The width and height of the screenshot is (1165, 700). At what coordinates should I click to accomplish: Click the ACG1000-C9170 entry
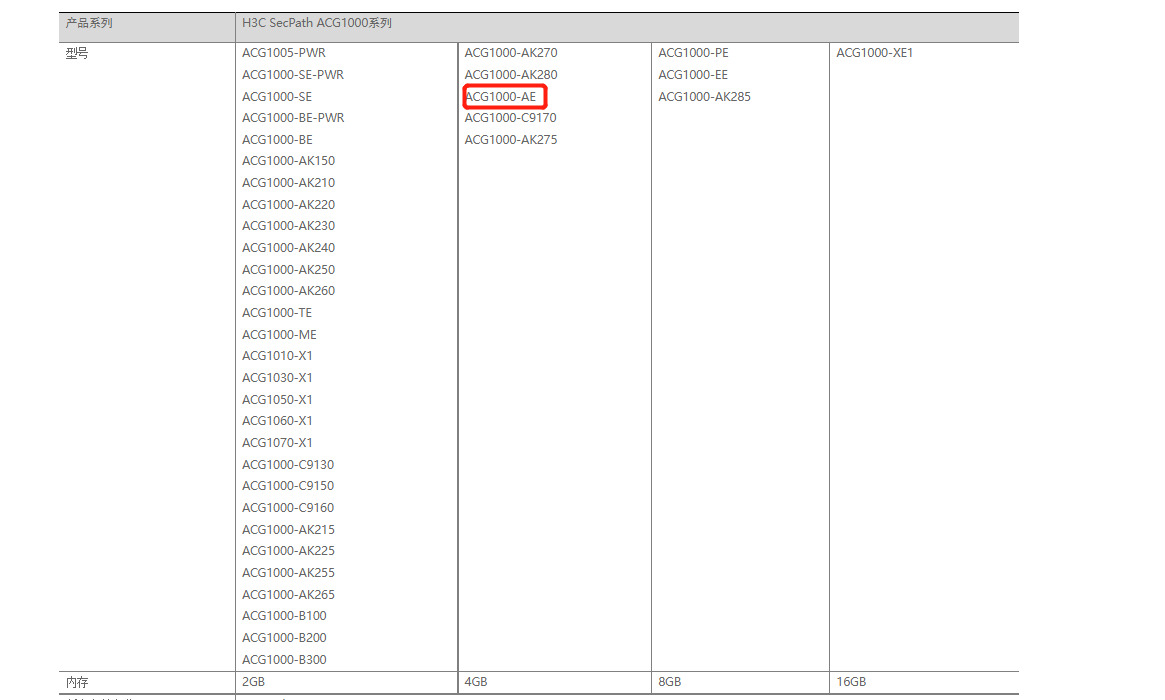(510, 117)
